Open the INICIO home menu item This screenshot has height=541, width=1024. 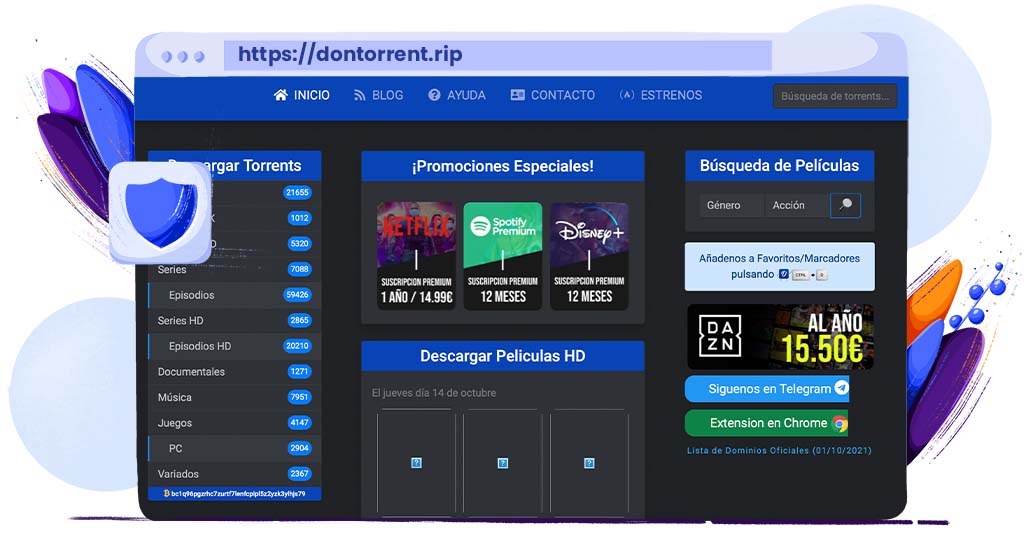point(302,95)
